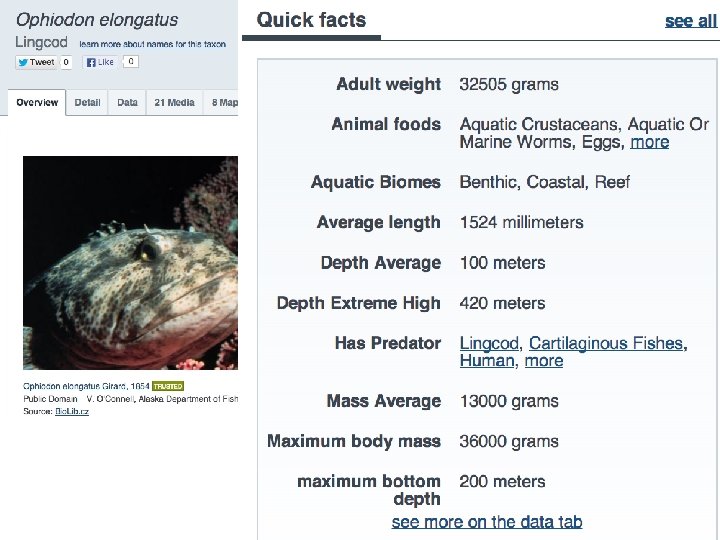Click the Twitter Tweet button
This screenshot has width=720, height=540.
(36, 62)
